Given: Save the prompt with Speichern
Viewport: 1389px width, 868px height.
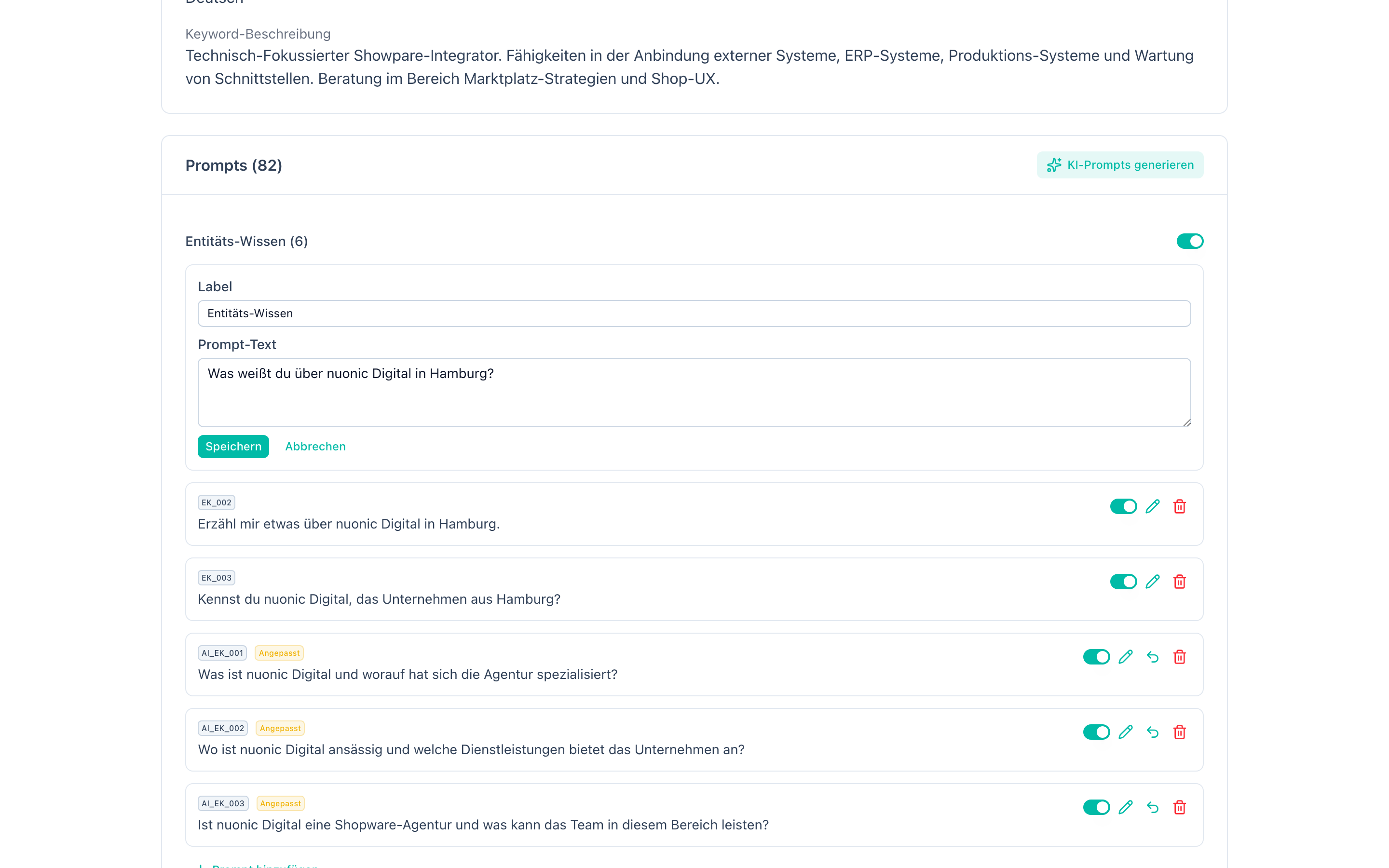Looking at the screenshot, I should coord(233,446).
